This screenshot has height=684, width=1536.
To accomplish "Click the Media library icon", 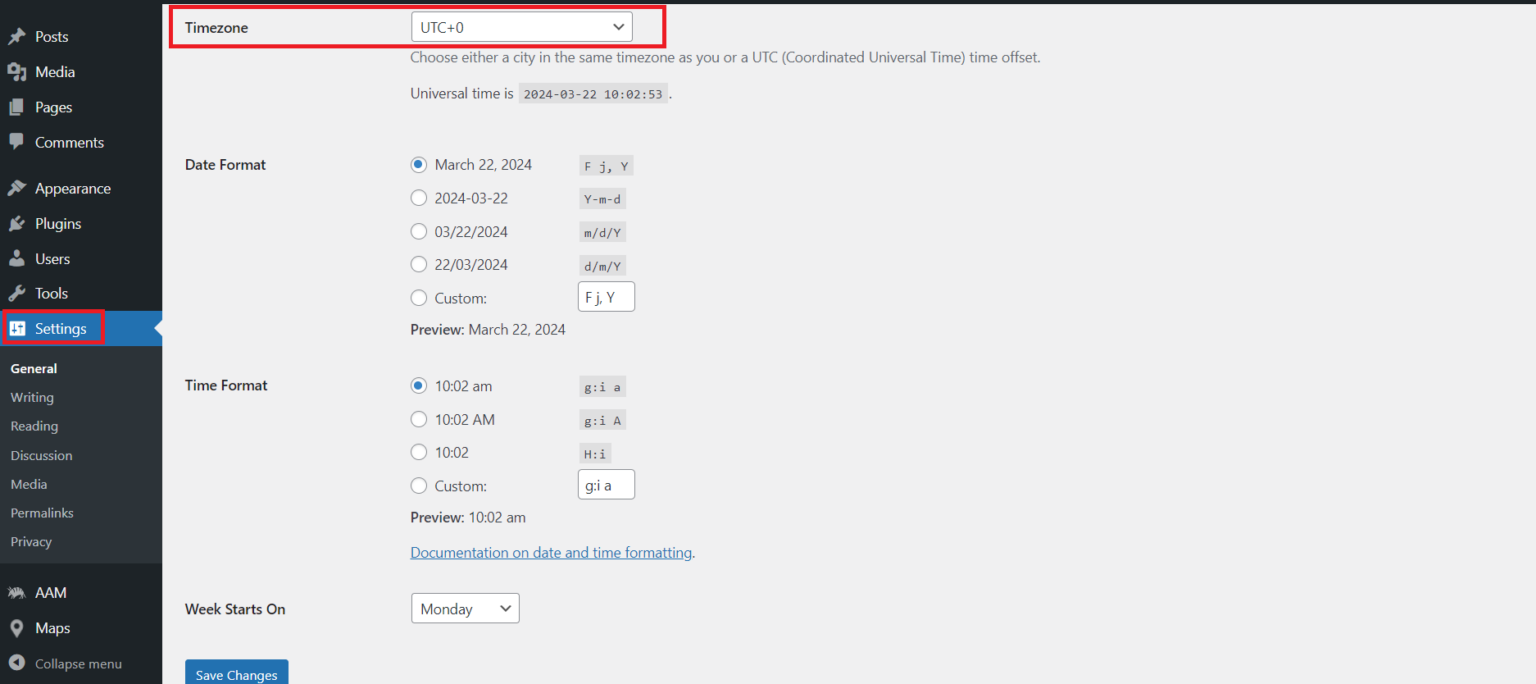I will 17,71.
